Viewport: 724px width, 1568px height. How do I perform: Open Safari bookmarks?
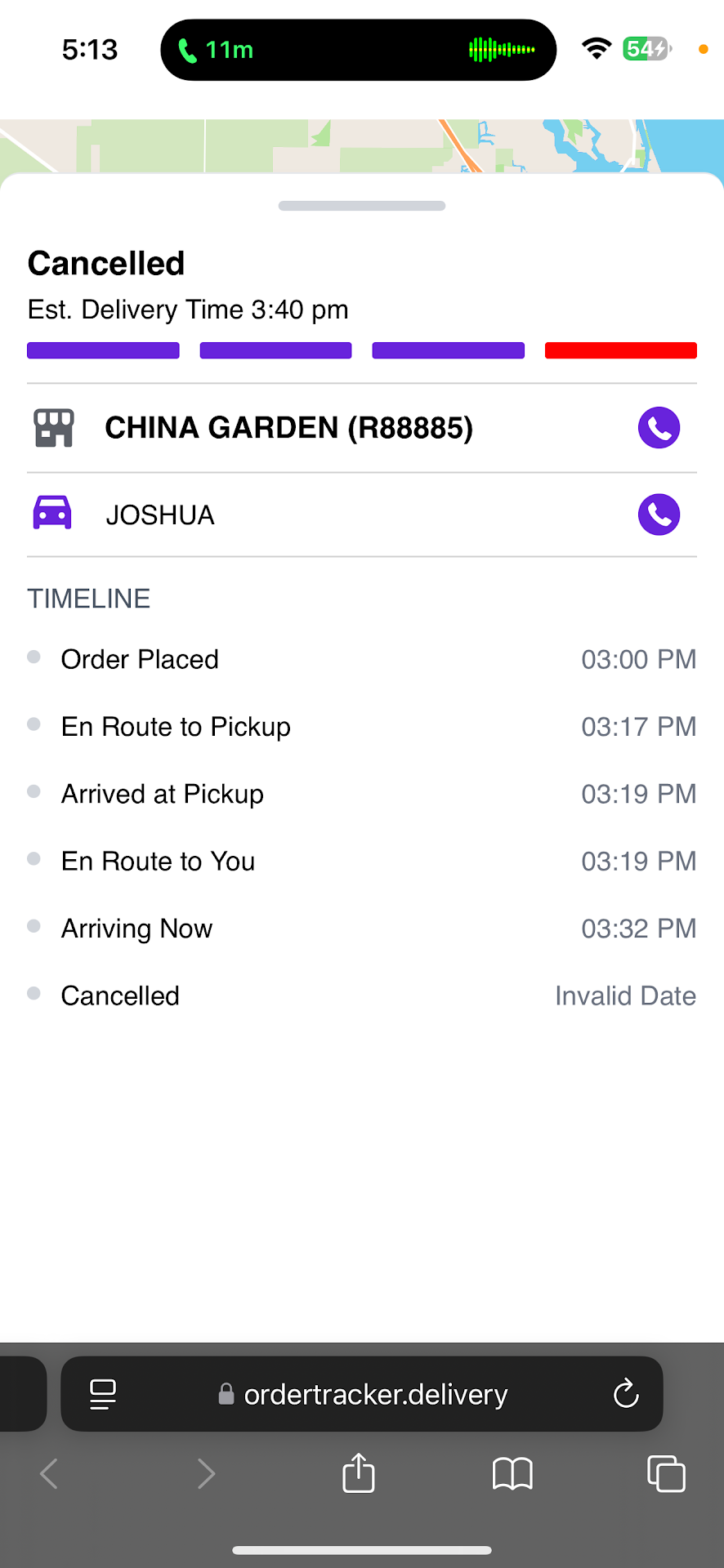coord(512,1474)
